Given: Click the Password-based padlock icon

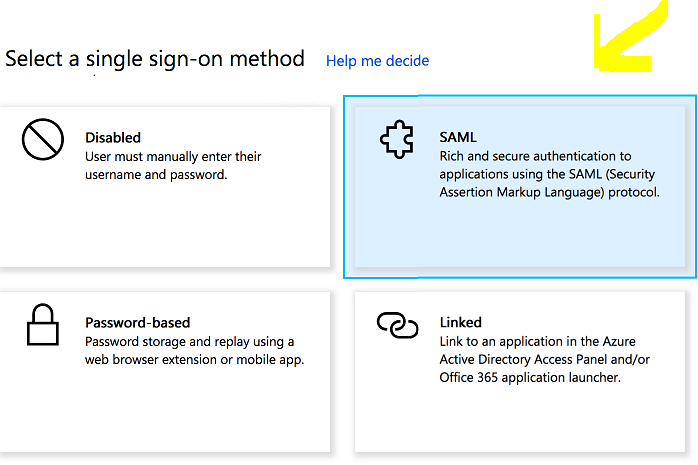Looking at the screenshot, I should [x=43, y=325].
